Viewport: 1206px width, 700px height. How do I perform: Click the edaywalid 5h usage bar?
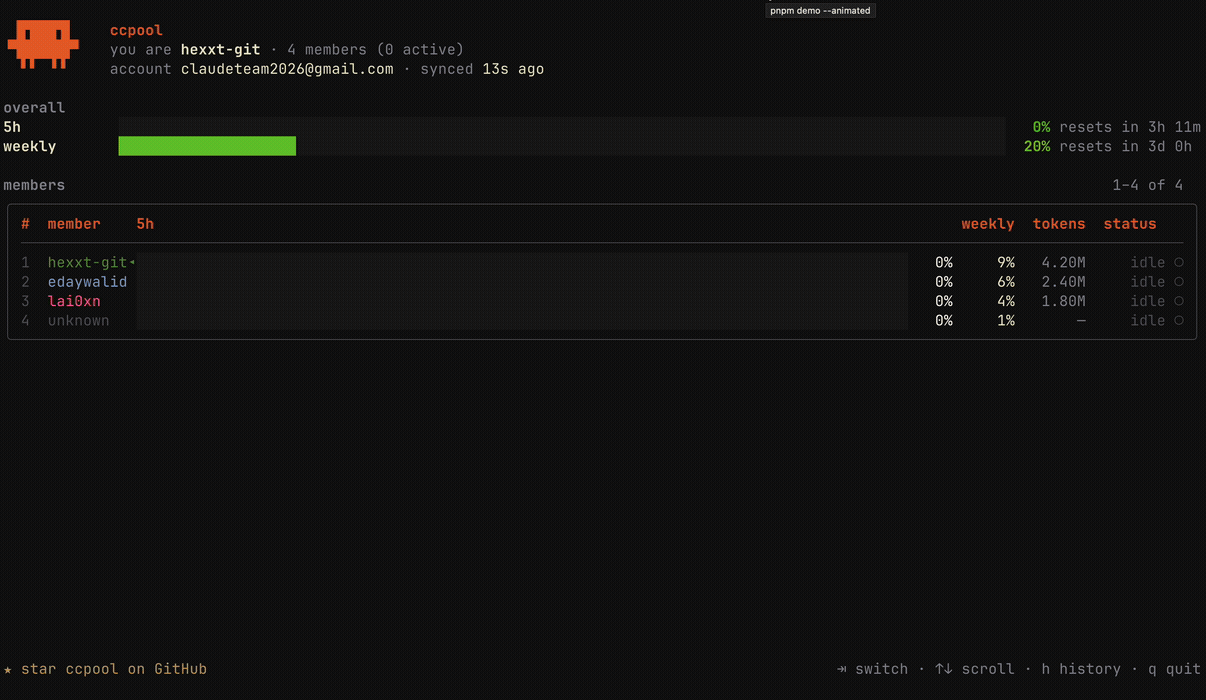522,282
